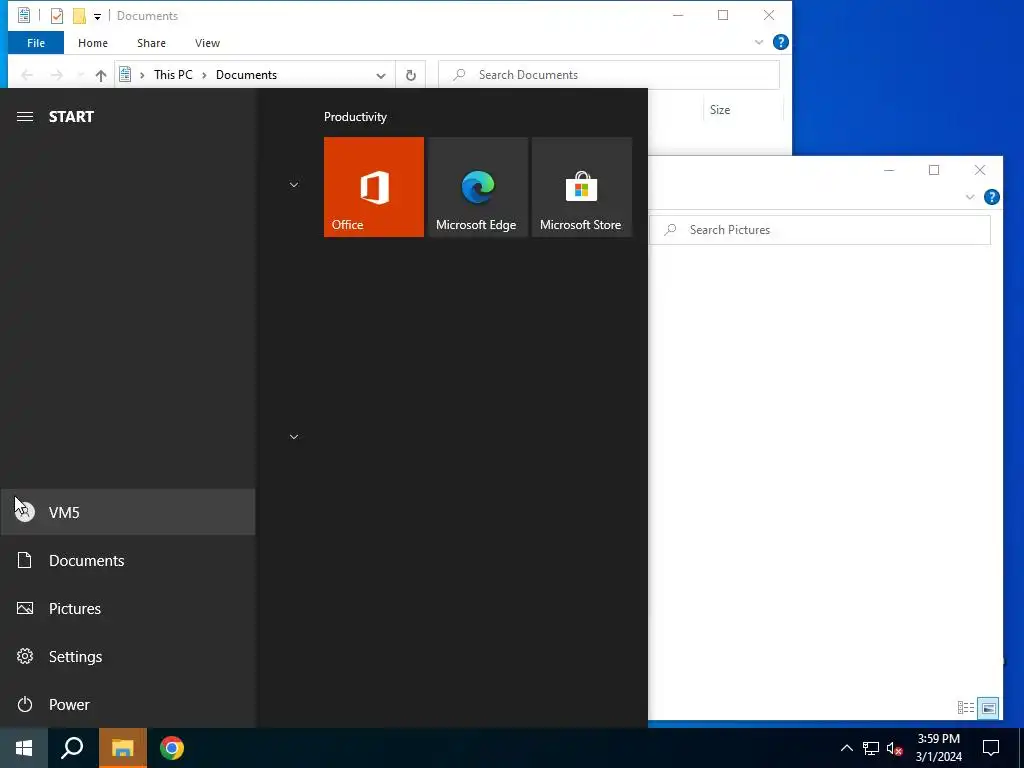Switch Pictures window to large icons view
The height and width of the screenshot is (768, 1024).
[988, 708]
